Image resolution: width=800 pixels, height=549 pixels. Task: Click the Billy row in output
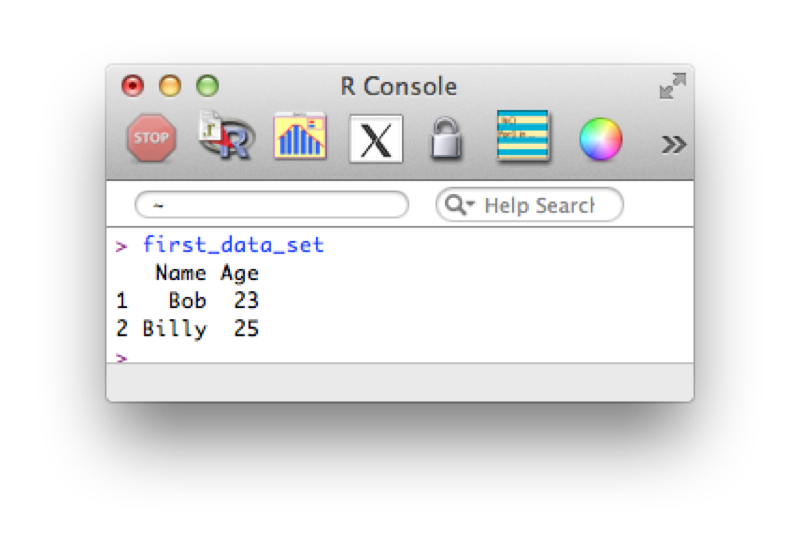pyautogui.click(x=187, y=328)
